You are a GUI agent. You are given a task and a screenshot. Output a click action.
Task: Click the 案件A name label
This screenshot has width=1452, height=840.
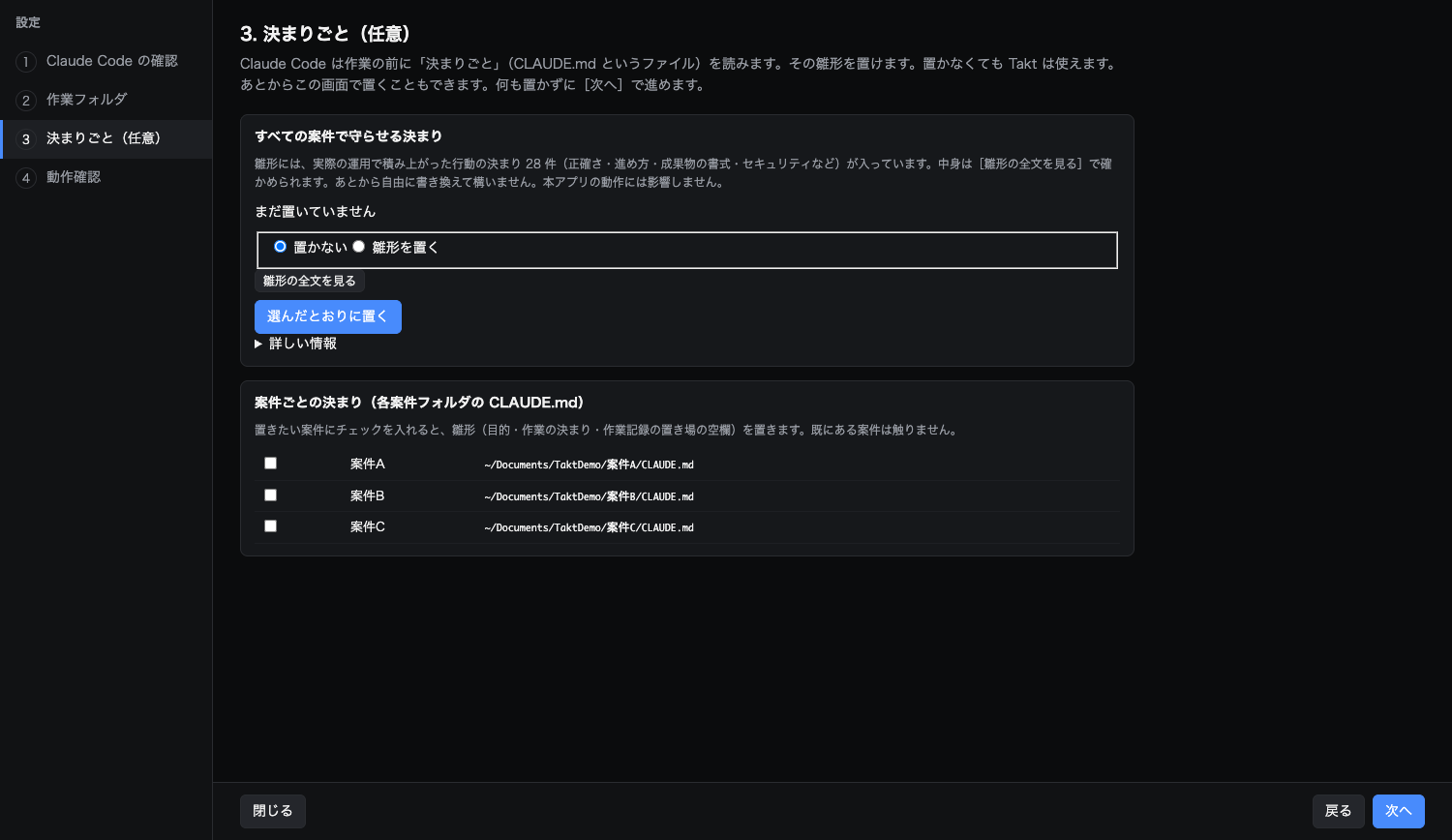(x=368, y=464)
